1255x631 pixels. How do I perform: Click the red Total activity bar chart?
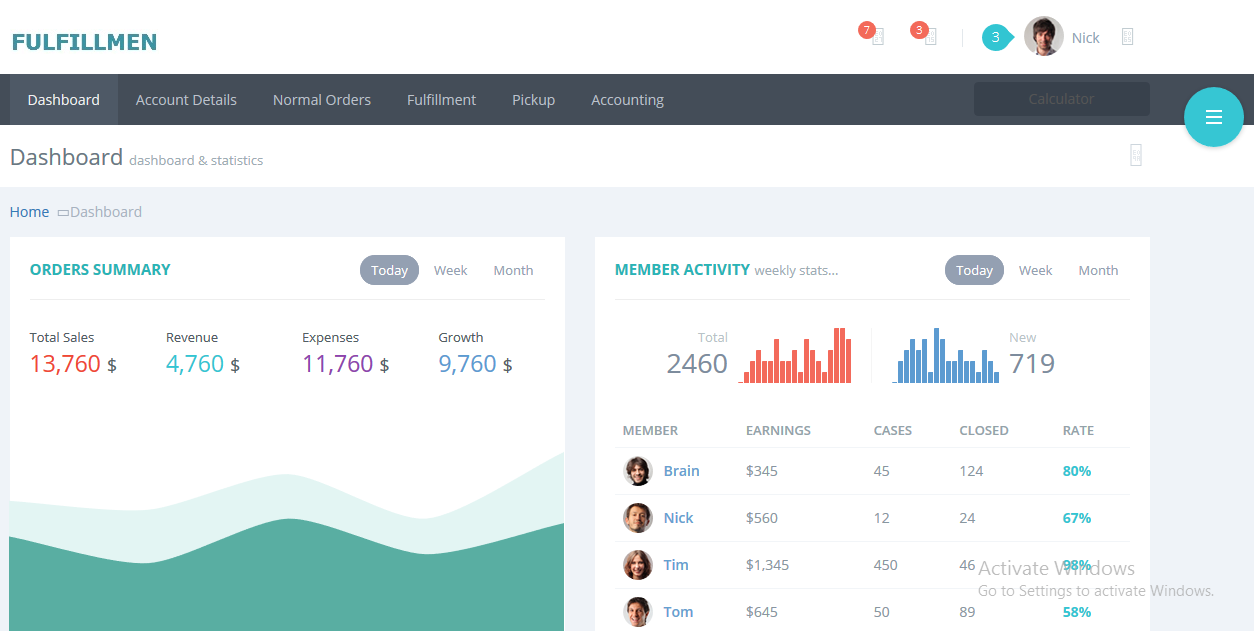[795, 355]
